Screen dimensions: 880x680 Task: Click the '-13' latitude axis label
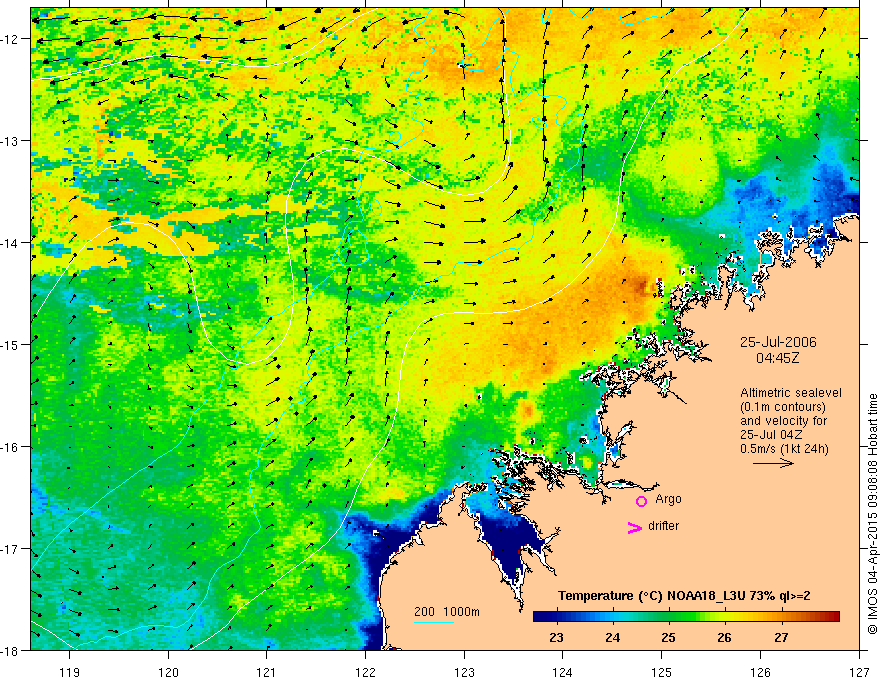(x=10, y=141)
